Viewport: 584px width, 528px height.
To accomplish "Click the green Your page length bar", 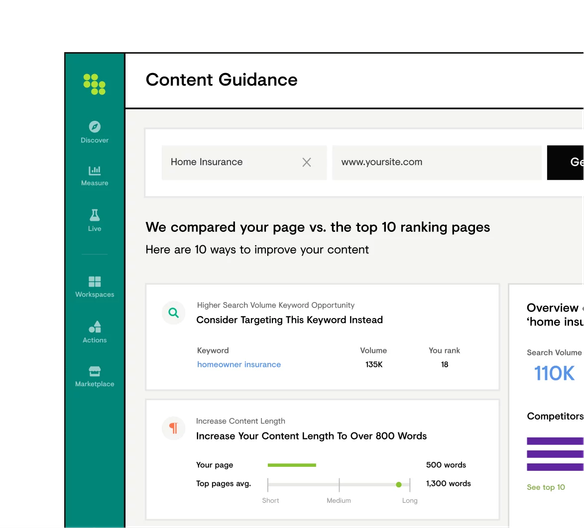I will (x=292, y=465).
